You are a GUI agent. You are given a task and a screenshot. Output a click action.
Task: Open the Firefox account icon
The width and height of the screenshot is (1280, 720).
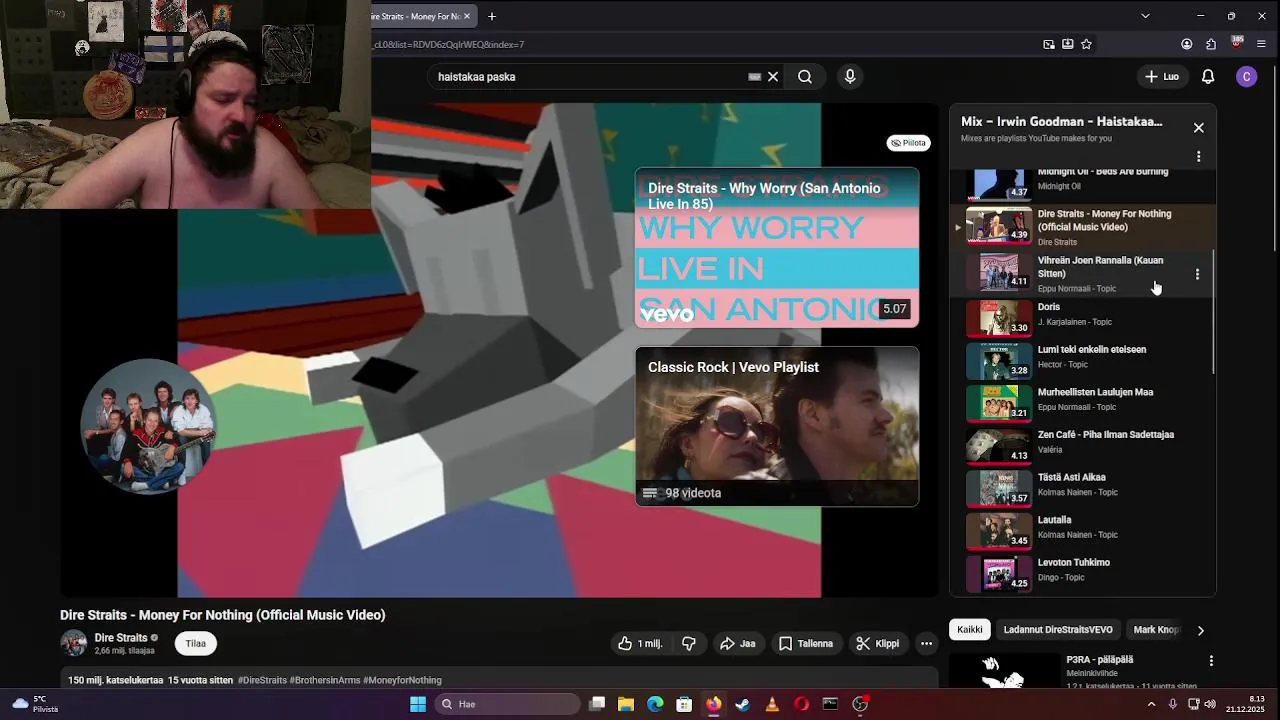click(1187, 44)
